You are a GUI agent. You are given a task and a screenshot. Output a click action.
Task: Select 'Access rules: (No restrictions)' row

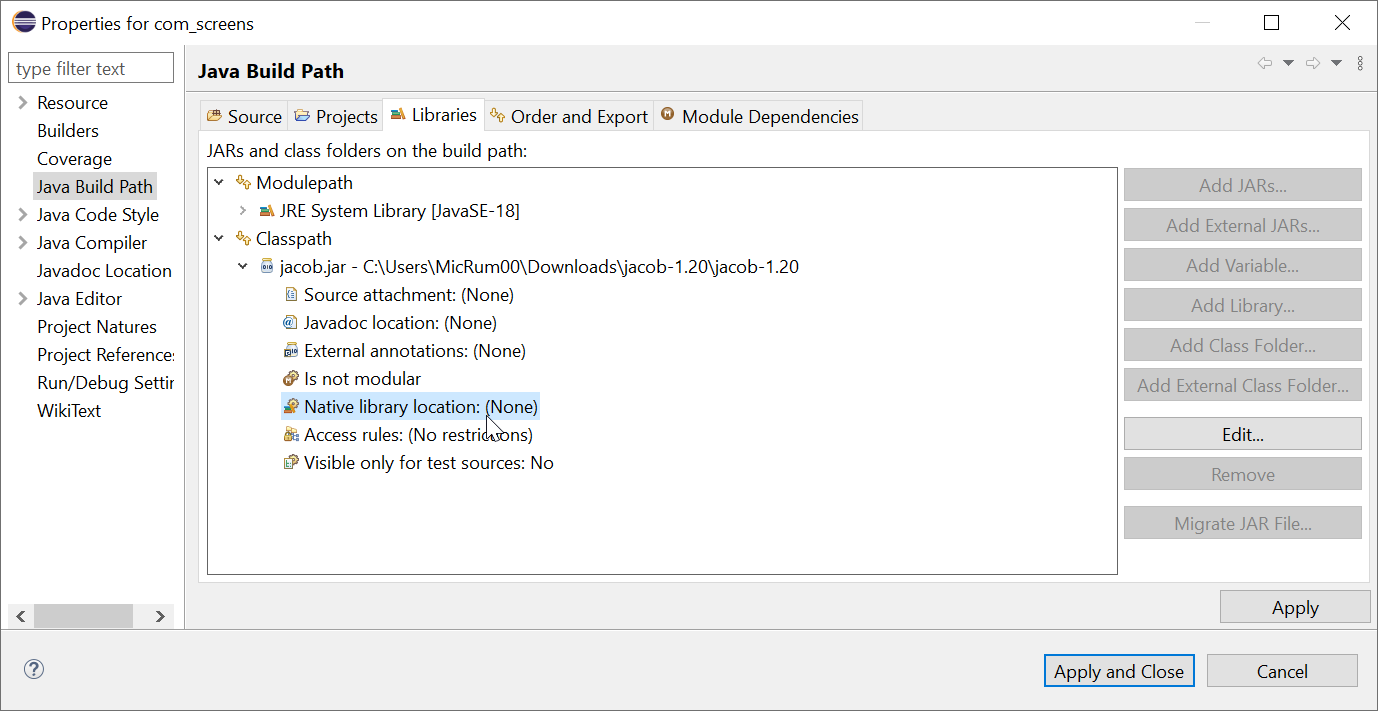coord(408,434)
